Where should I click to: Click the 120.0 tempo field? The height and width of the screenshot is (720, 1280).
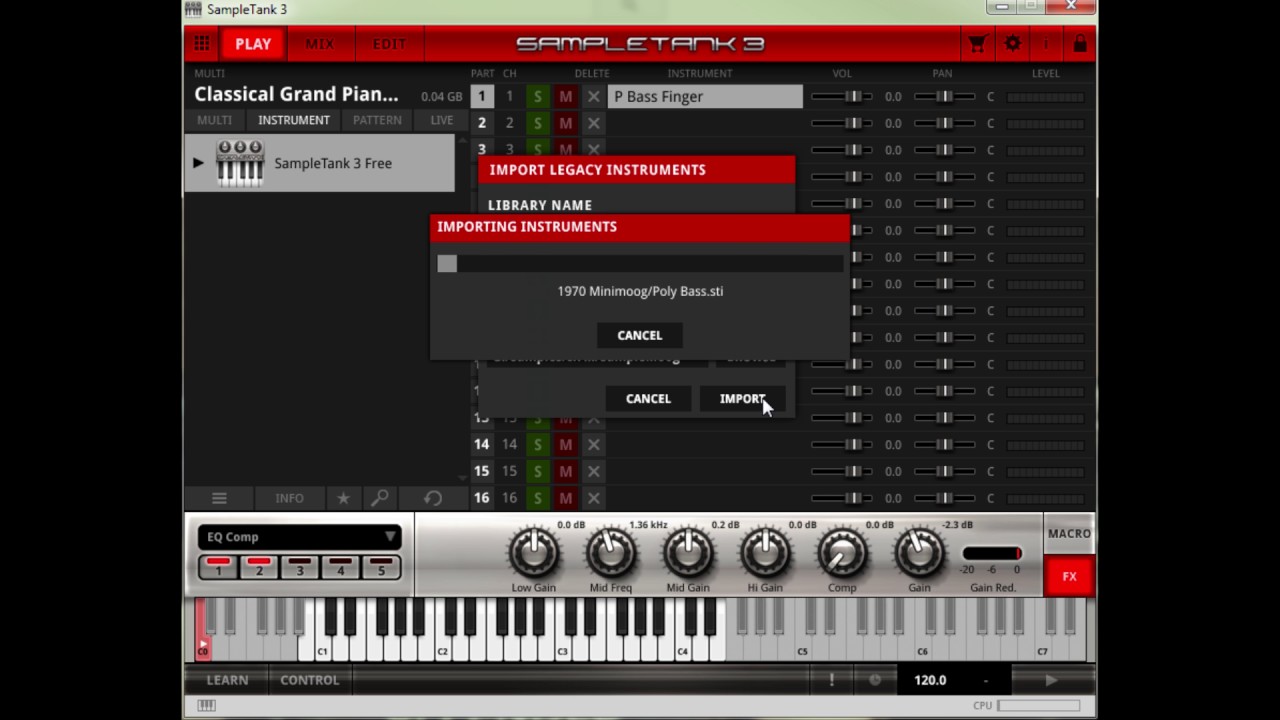click(x=930, y=680)
